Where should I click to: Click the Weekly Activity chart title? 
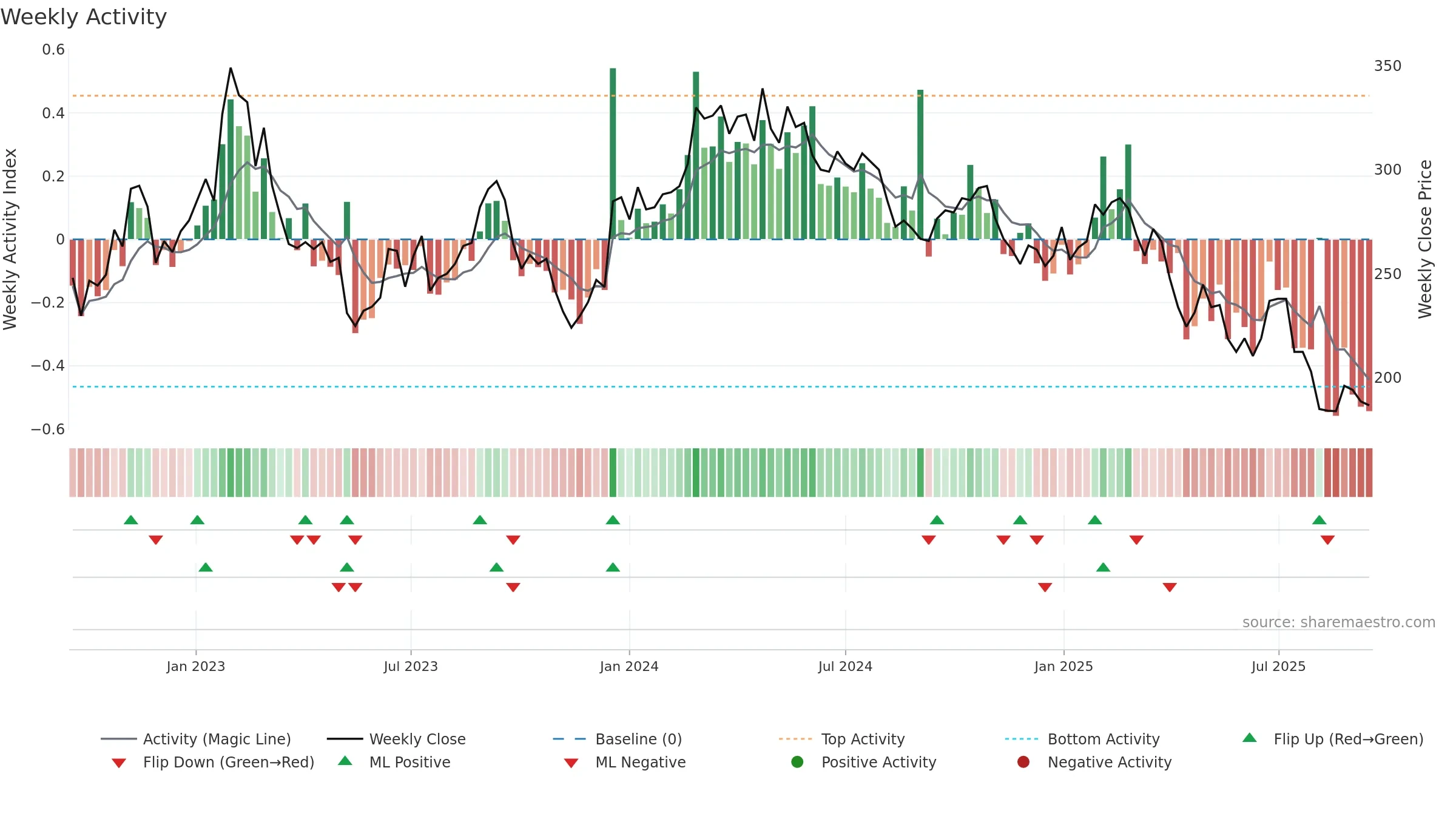(84, 17)
